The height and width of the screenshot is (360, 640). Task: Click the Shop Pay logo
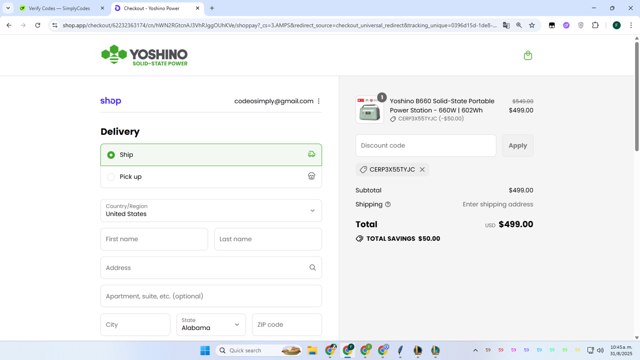111,101
